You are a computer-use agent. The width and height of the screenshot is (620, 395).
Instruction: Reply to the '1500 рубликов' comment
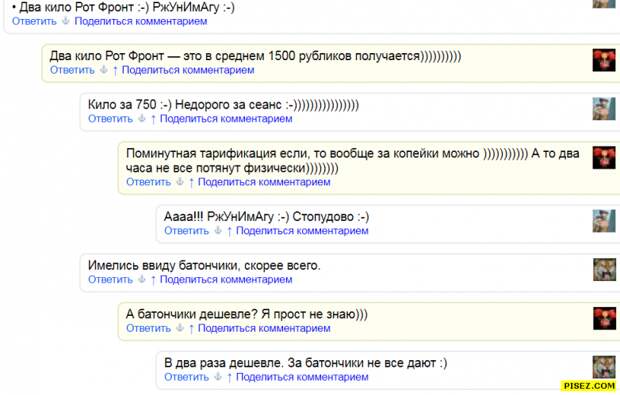tap(72, 70)
